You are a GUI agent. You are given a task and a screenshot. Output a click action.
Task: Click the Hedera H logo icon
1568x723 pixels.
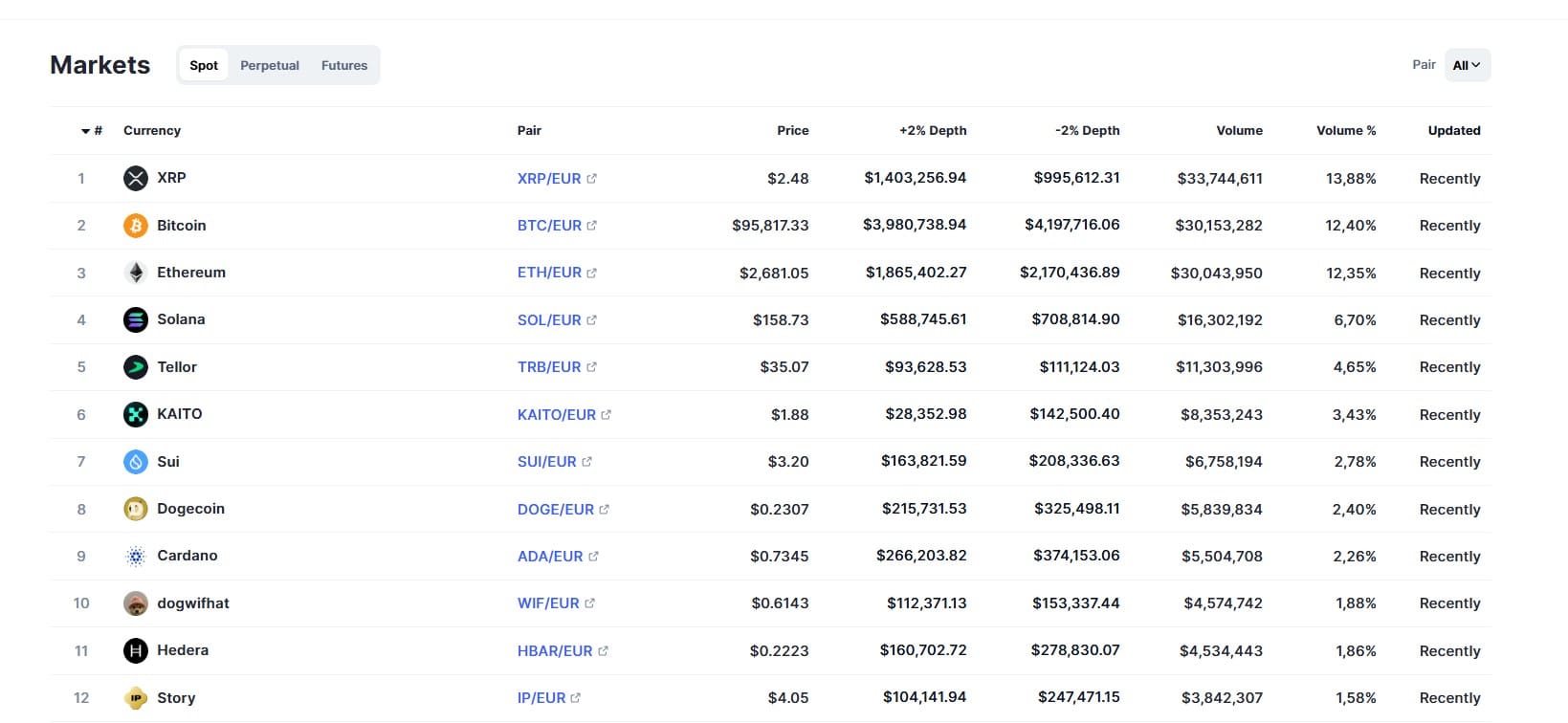[x=136, y=650]
